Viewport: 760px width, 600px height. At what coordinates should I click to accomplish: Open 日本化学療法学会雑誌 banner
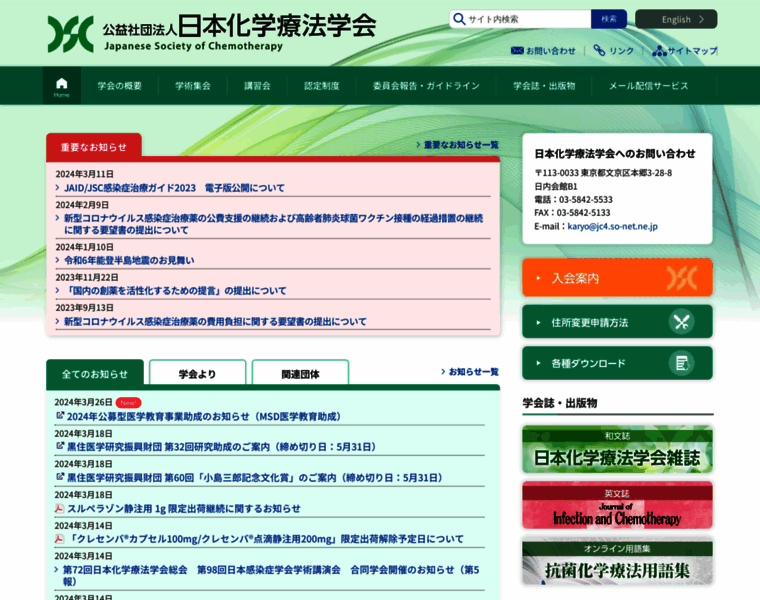pos(617,449)
